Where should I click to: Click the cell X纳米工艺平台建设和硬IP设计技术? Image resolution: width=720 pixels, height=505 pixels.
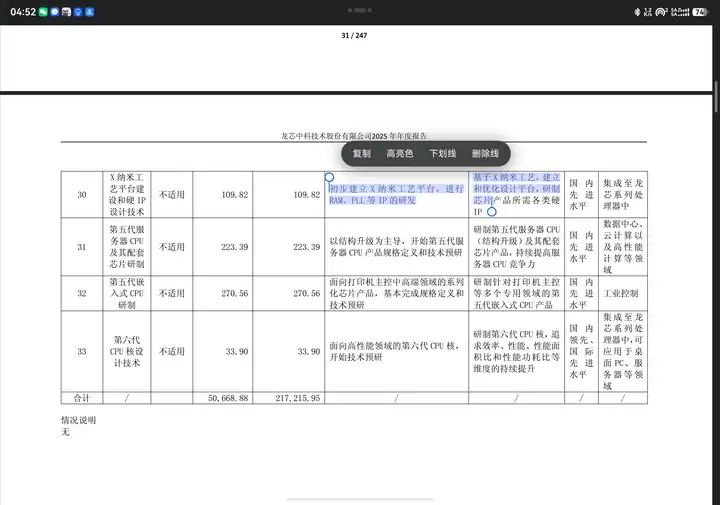tap(127, 195)
